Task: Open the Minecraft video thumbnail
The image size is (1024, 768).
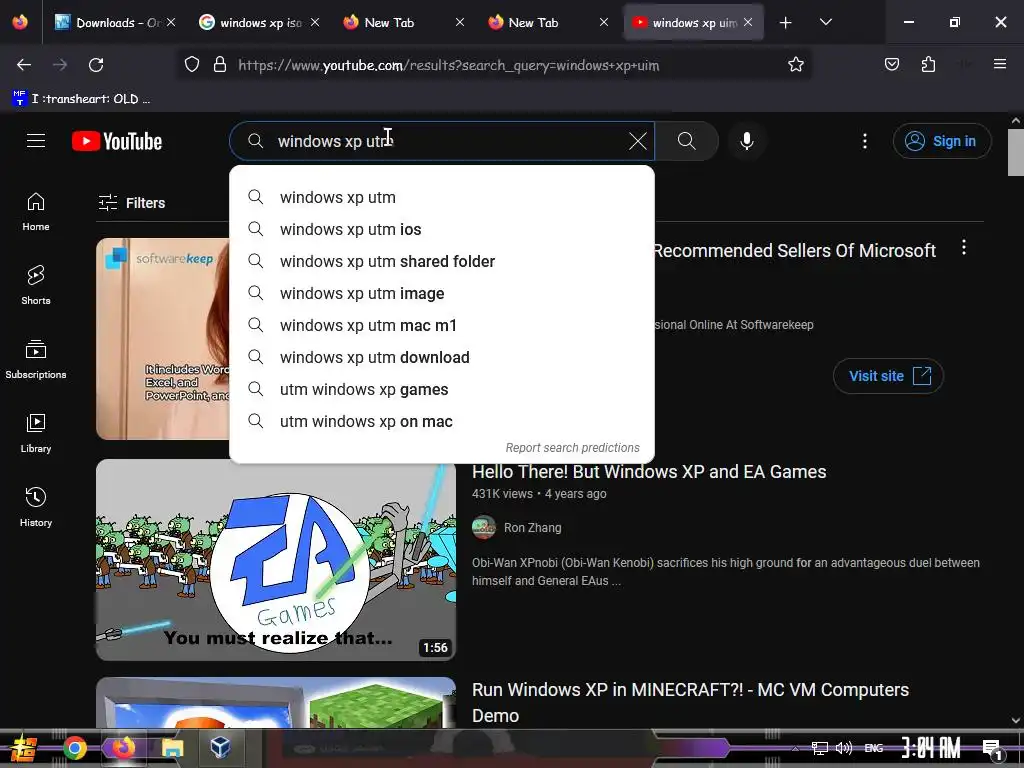Action: click(x=276, y=703)
